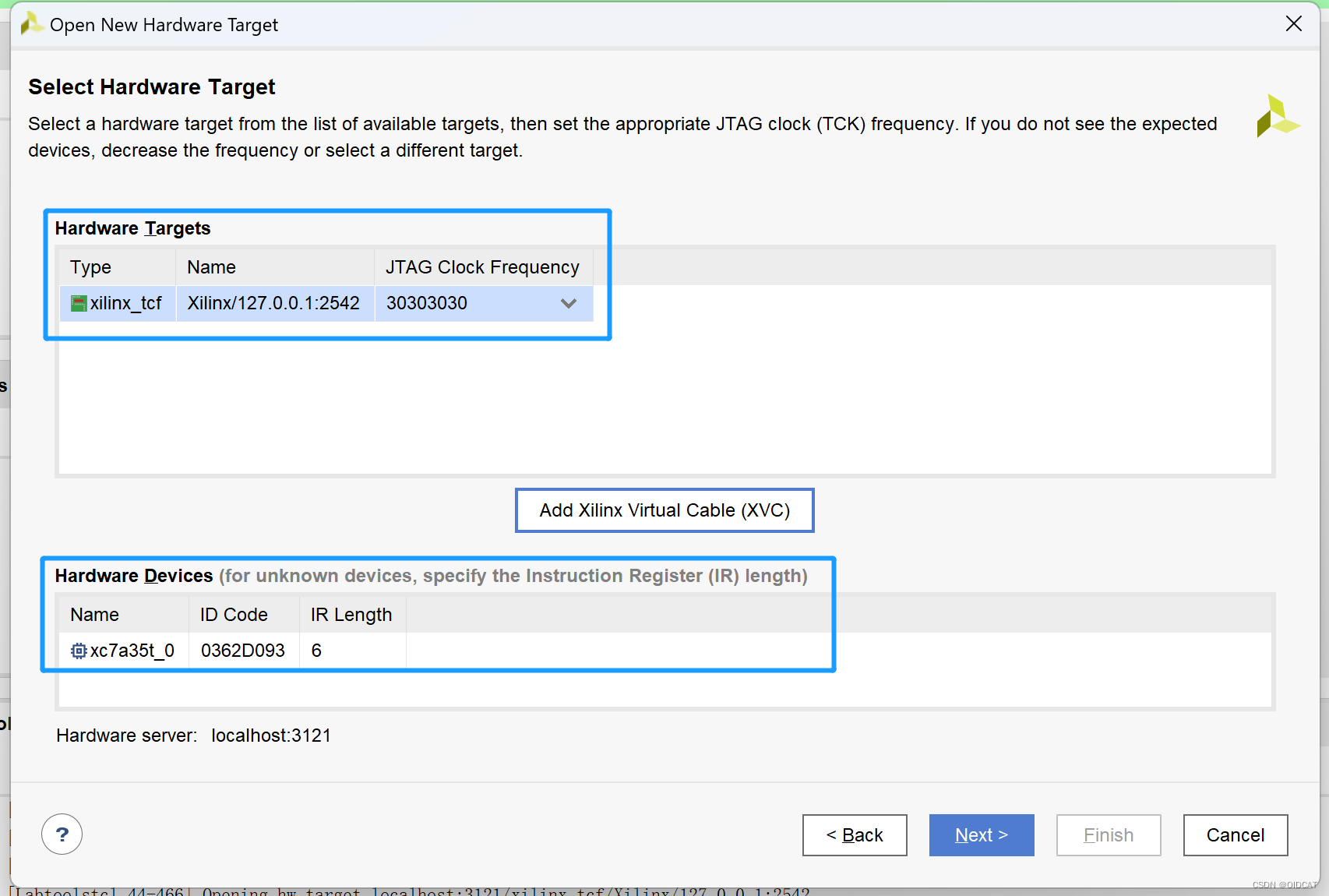Proceed with the Next button
The height and width of the screenshot is (896, 1329).
click(x=982, y=835)
